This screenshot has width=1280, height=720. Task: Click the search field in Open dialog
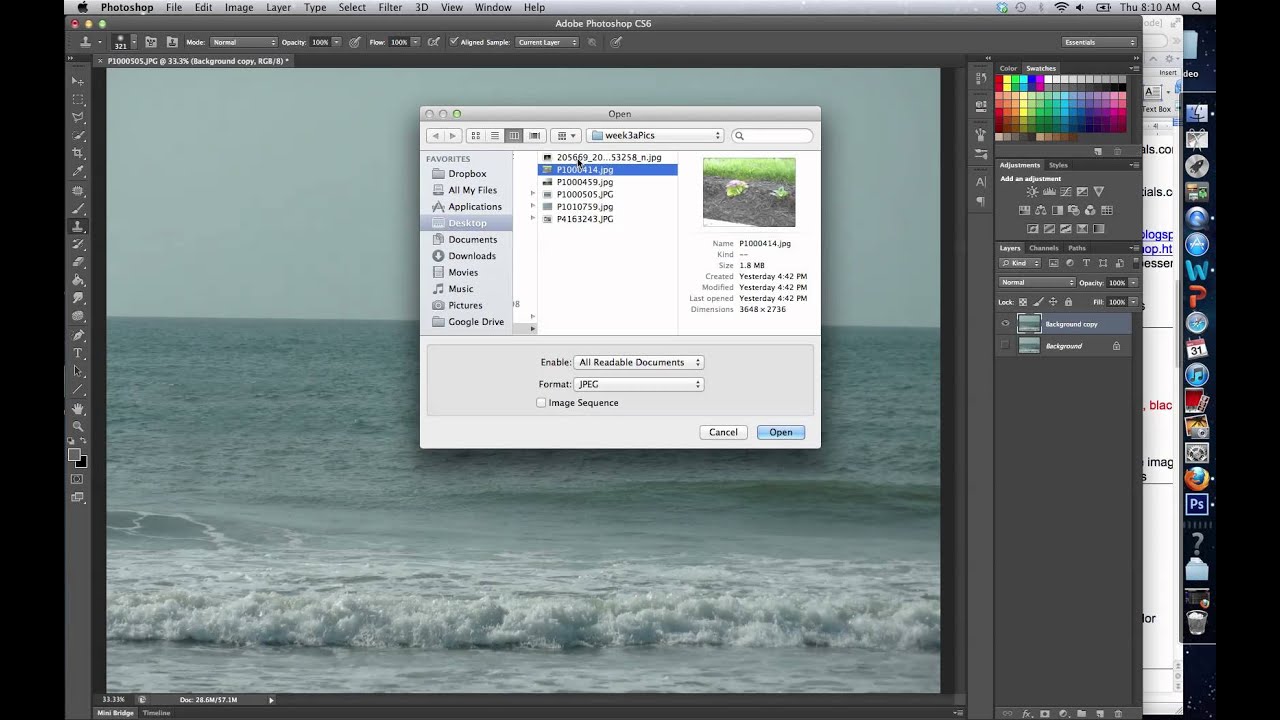[x=772, y=136]
